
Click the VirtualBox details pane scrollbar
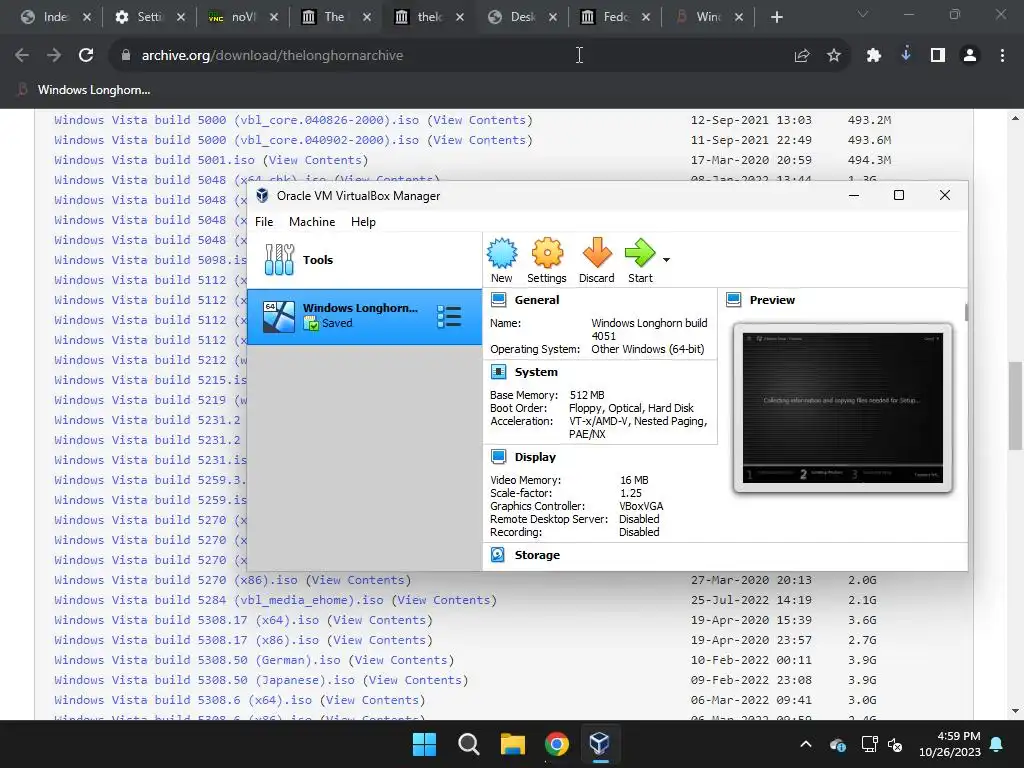[966, 312]
